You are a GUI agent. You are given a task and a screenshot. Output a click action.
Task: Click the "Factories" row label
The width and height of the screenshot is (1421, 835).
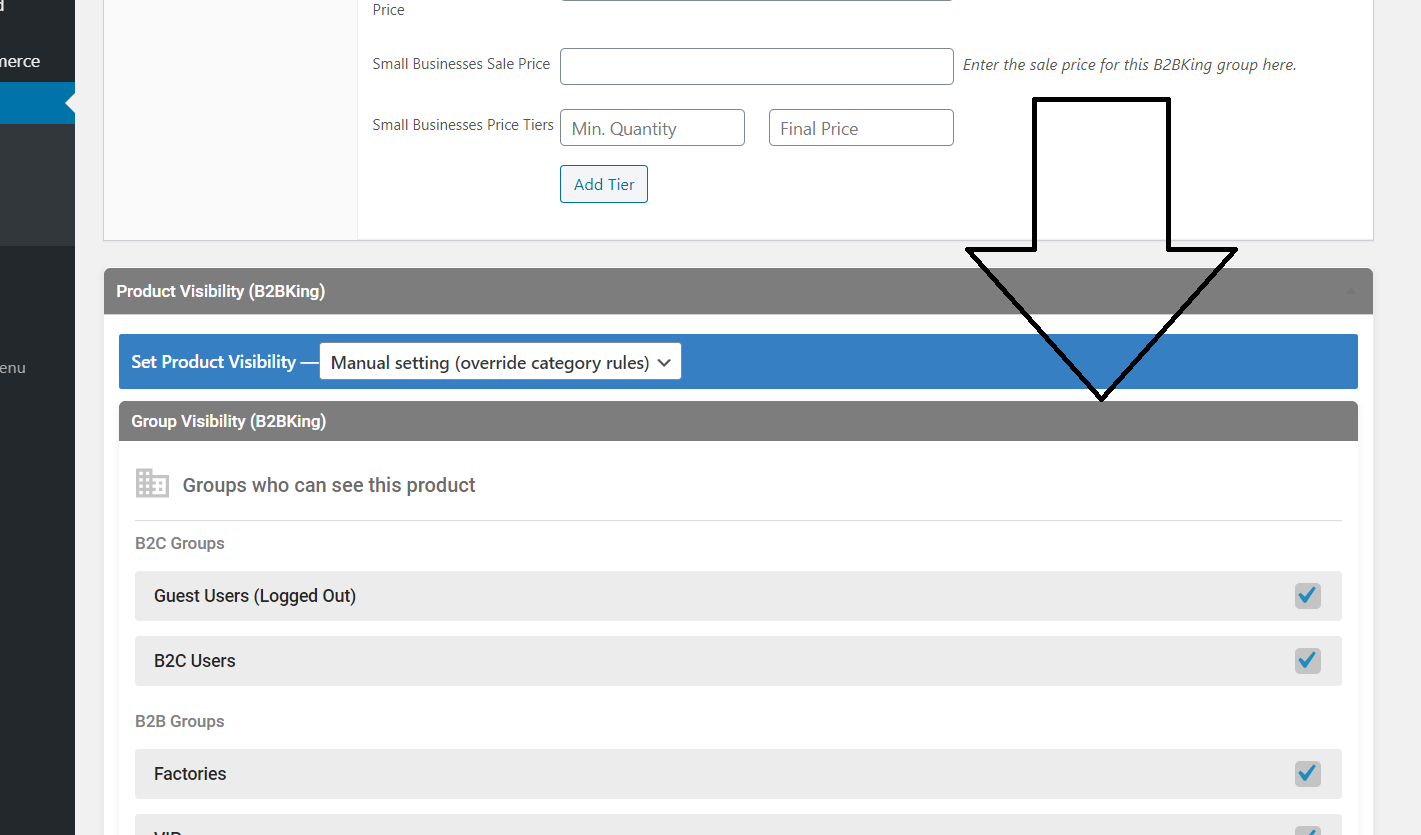point(190,774)
